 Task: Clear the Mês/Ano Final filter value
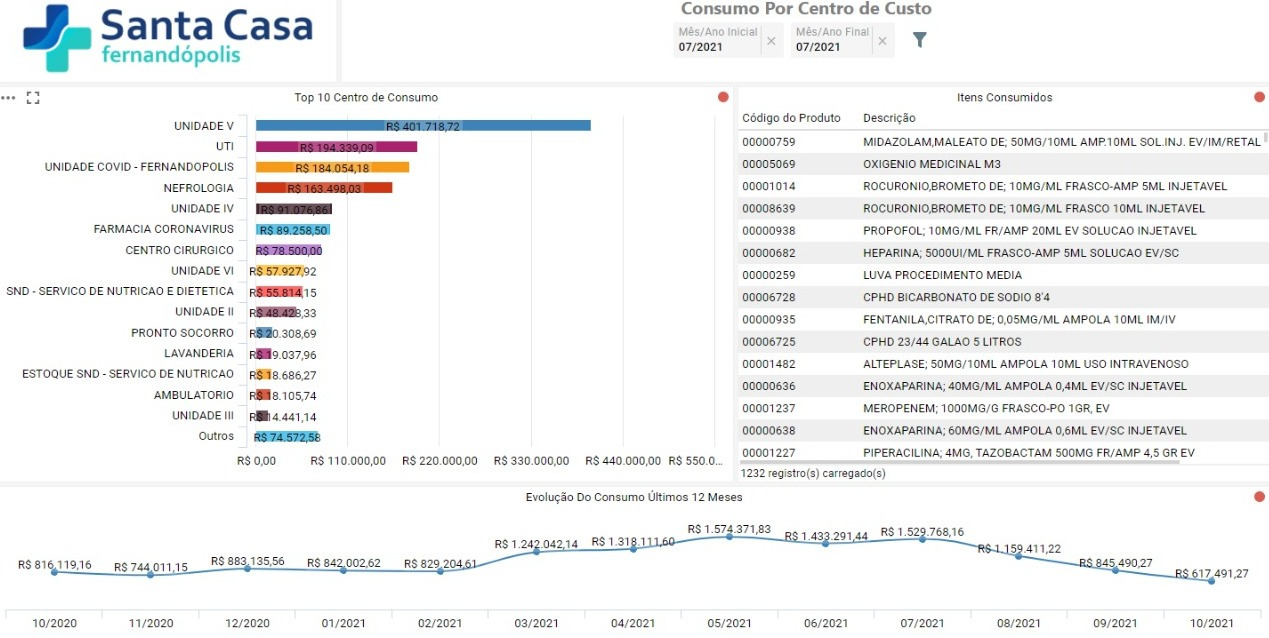882,41
